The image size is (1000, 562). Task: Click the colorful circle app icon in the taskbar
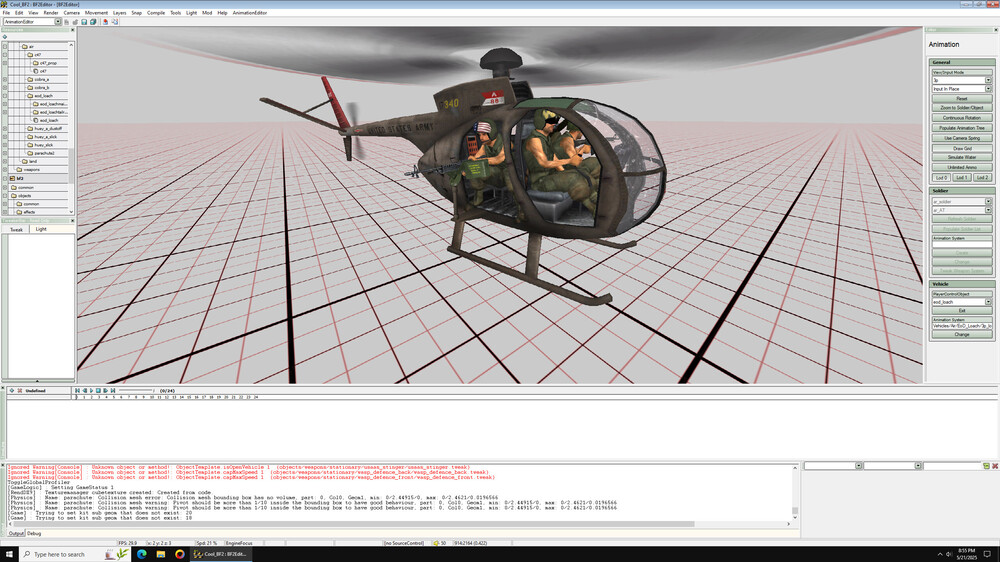coord(180,554)
